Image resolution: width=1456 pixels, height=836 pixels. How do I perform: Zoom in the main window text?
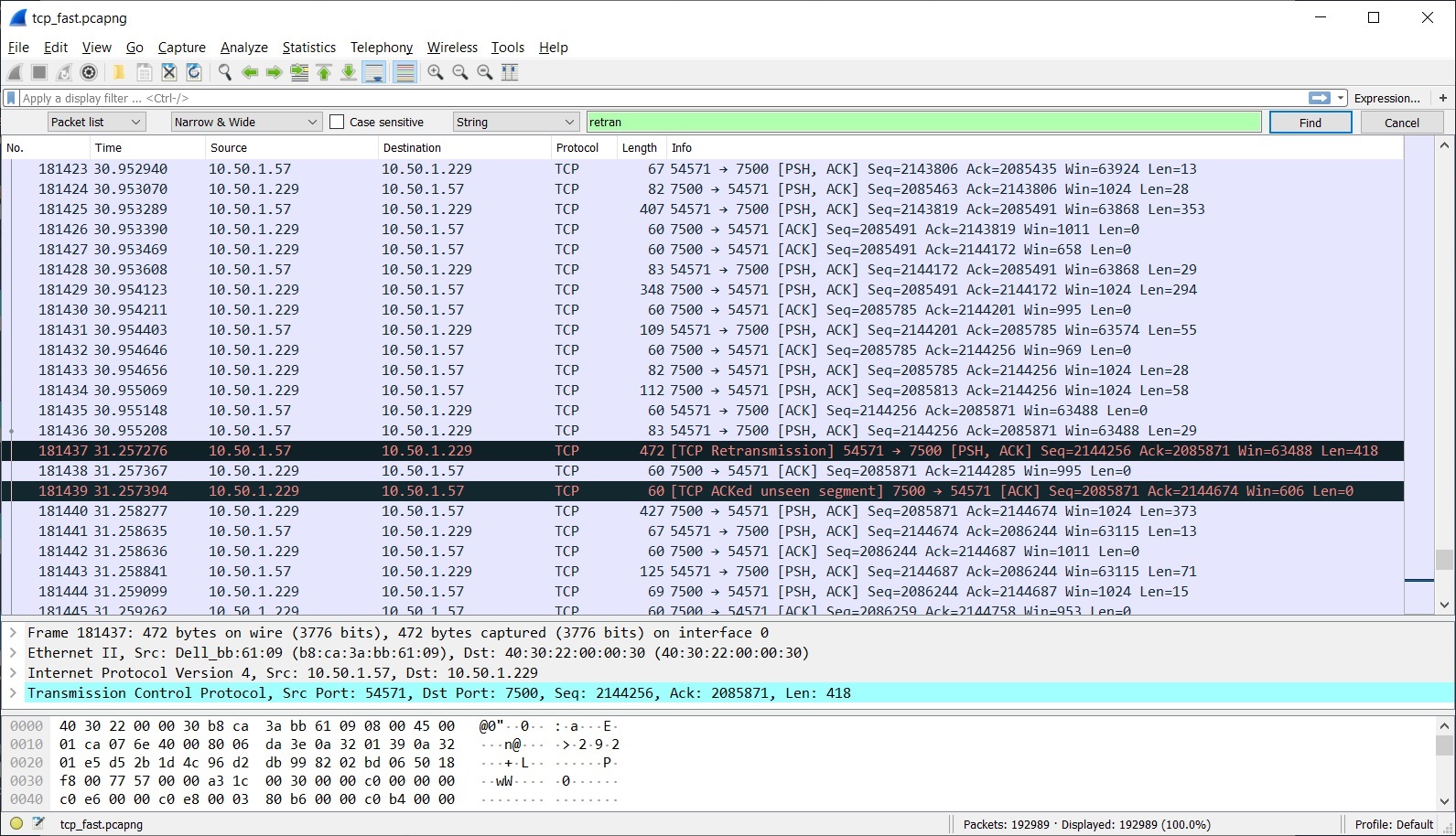436,72
